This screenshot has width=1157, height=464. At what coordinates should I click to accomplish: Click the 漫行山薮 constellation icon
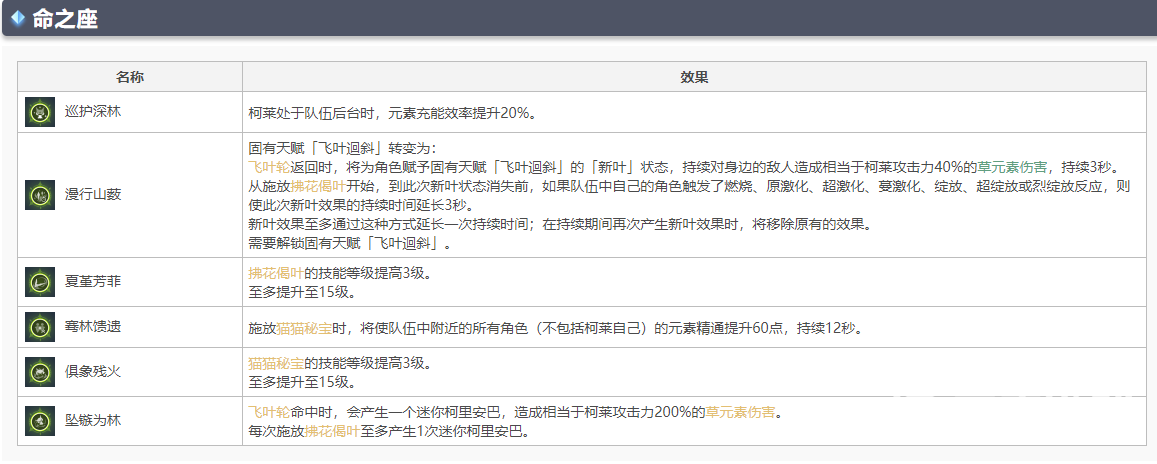click(39, 195)
